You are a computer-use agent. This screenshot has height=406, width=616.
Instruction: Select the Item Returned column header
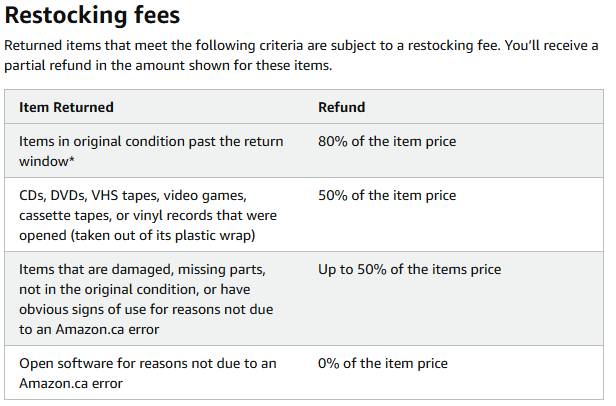click(66, 107)
